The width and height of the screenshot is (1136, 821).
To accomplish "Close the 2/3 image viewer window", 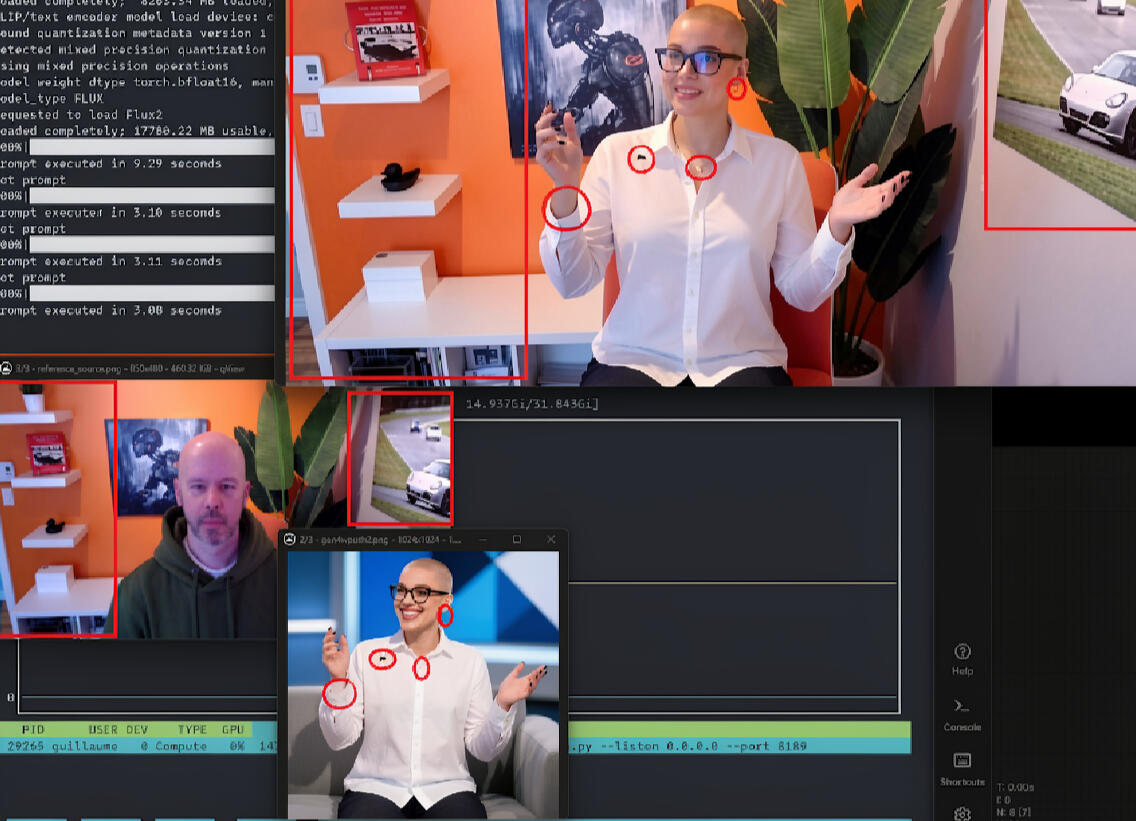I will pyautogui.click(x=550, y=540).
